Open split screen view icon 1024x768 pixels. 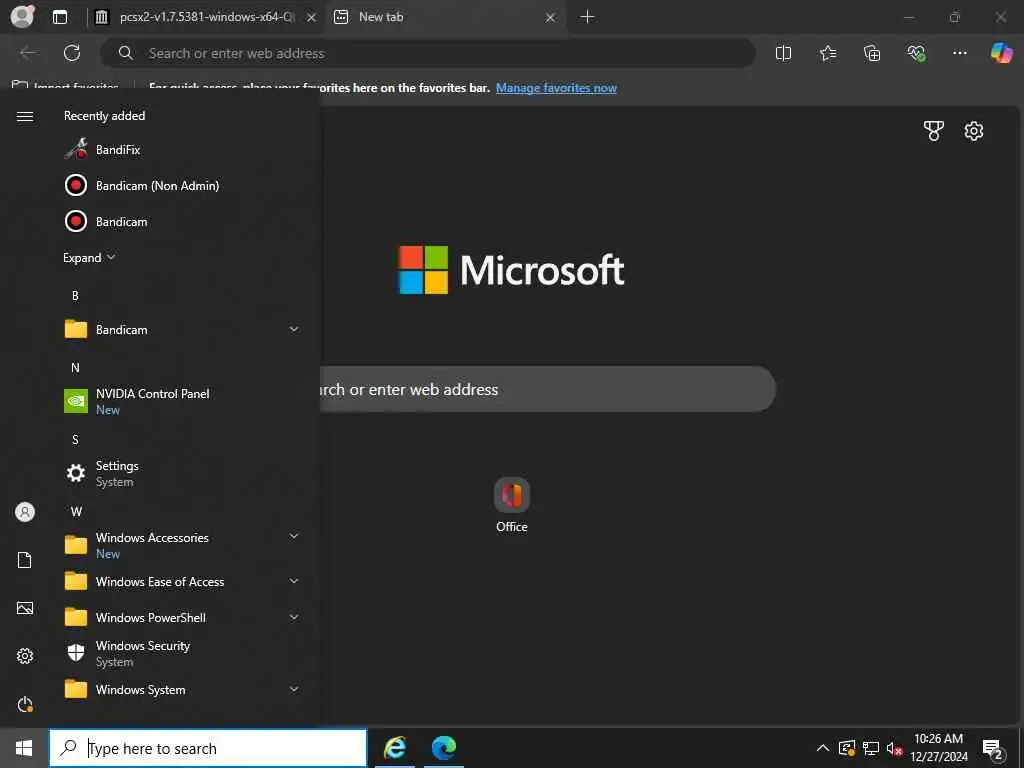[x=783, y=53]
